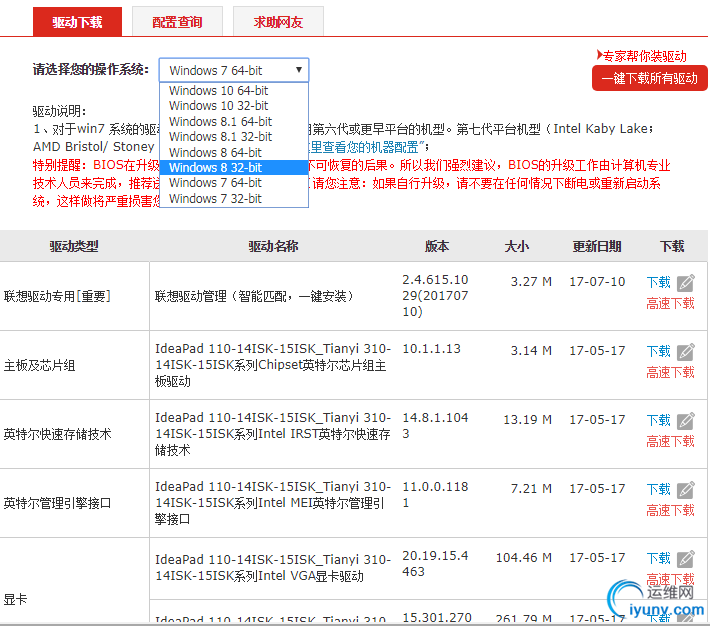Click Intel MEI英特尔管理引擎接口 name cell

click(x=273, y=503)
